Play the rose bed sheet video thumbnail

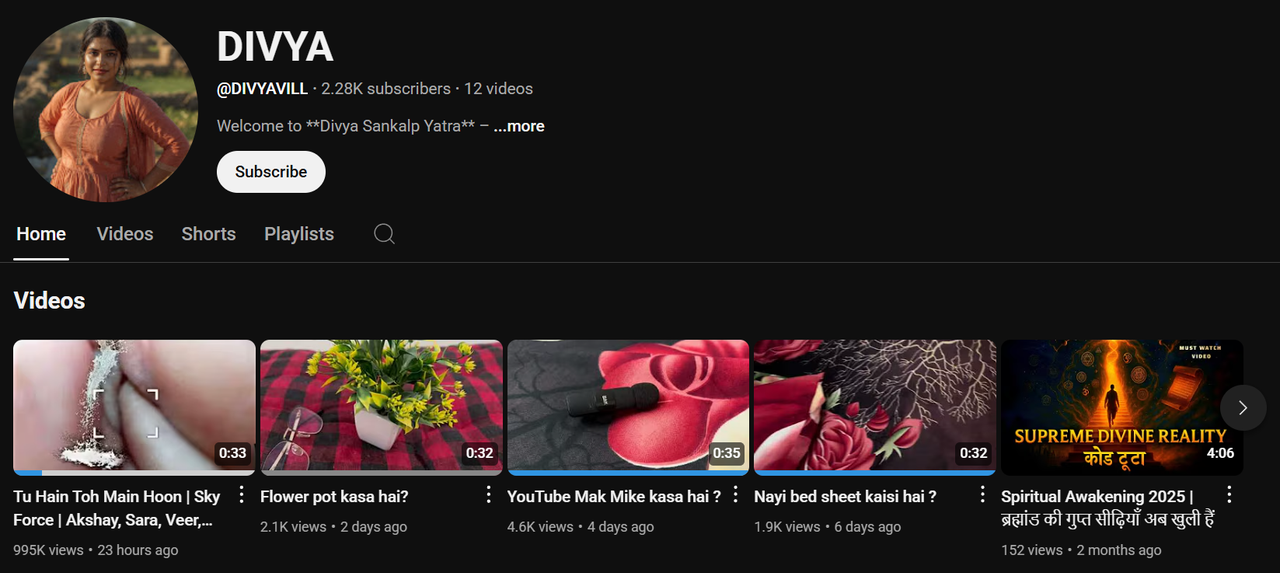pos(875,407)
